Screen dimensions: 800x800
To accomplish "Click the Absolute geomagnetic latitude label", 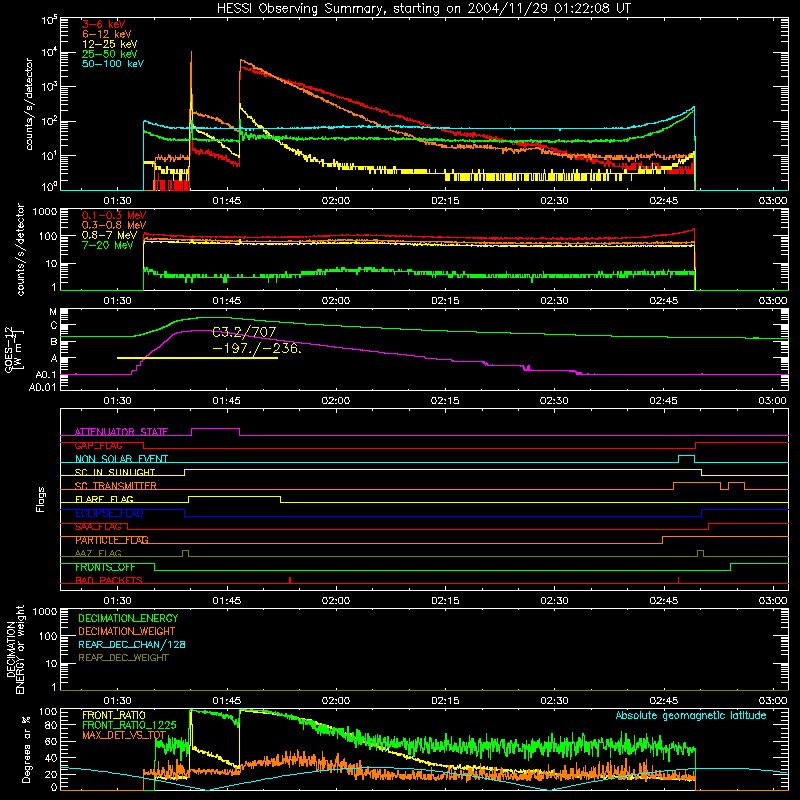I will point(691,716).
